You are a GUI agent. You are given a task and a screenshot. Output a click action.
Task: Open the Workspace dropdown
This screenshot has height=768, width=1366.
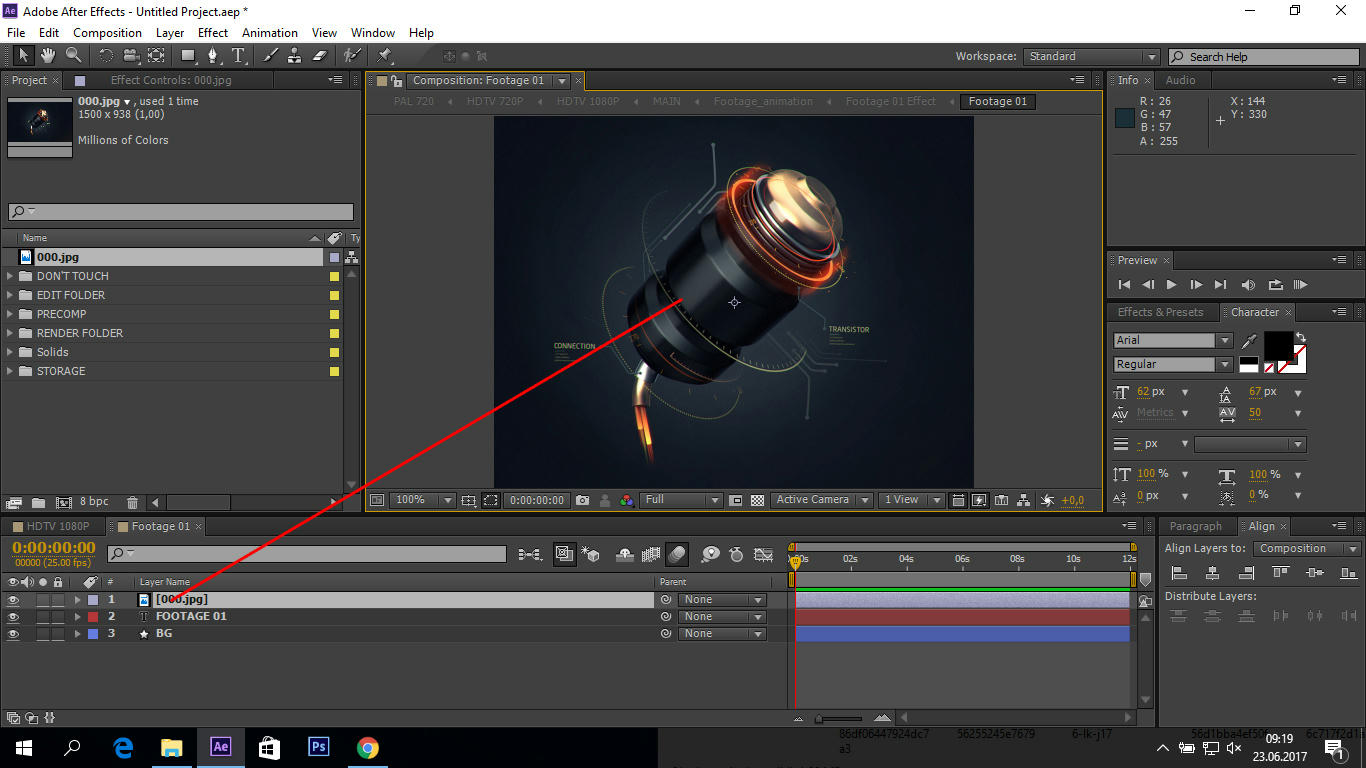(x=1091, y=57)
